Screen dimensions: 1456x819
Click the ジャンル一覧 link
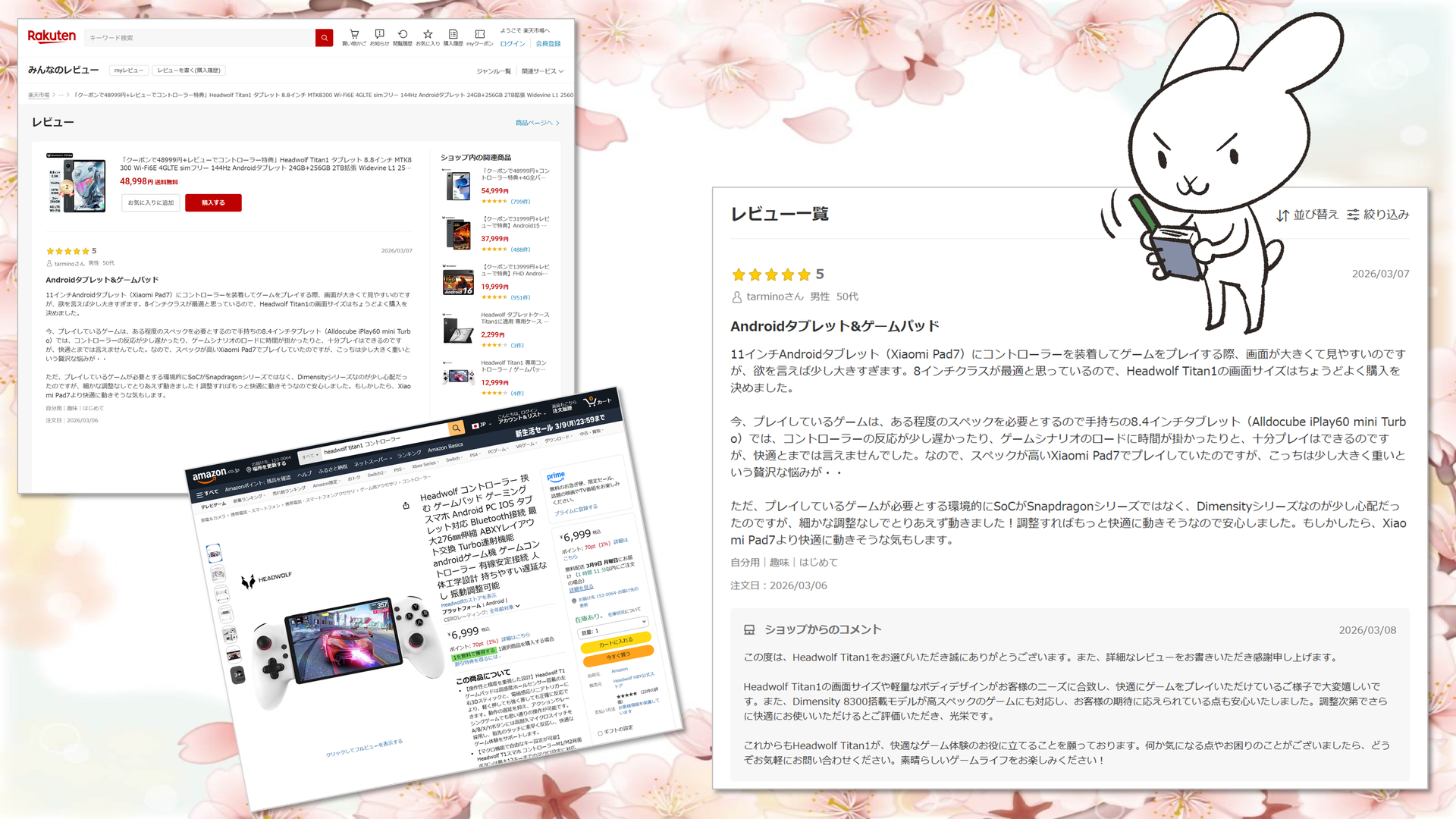pyautogui.click(x=493, y=71)
